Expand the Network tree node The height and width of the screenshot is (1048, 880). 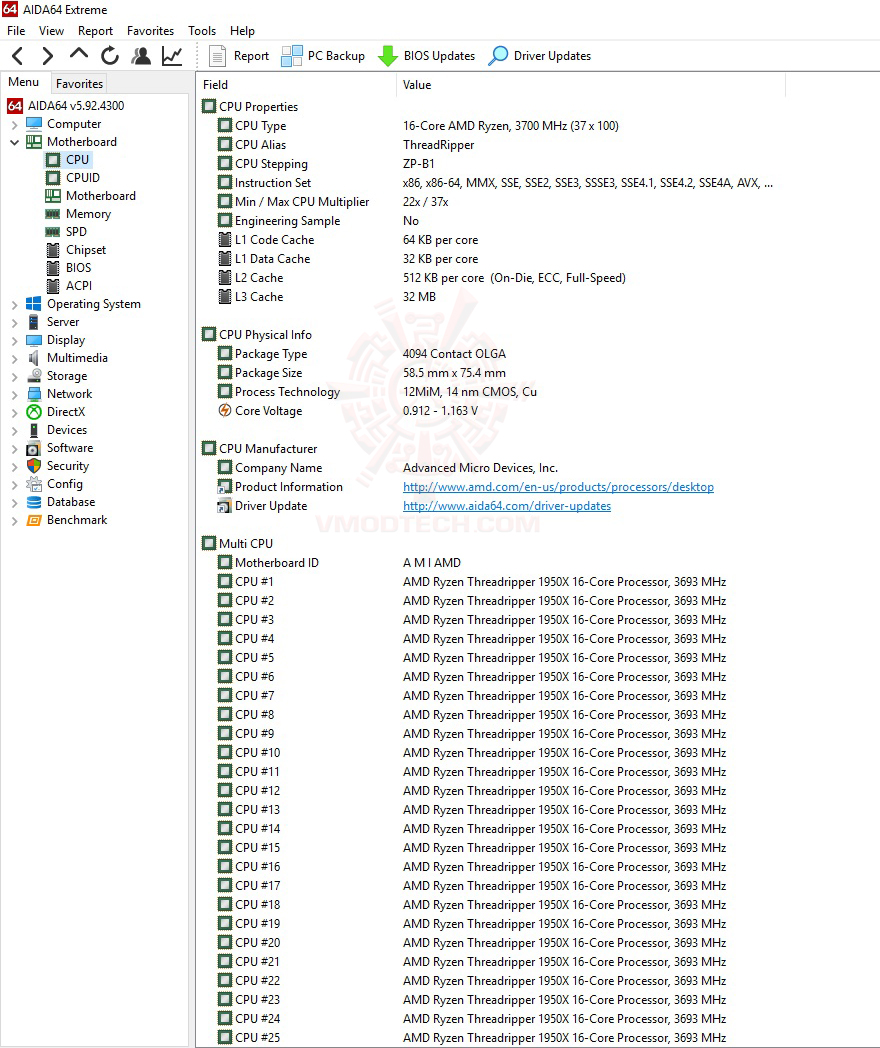pos(14,395)
